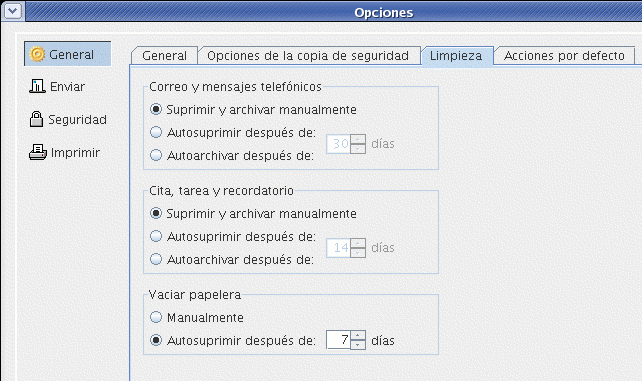
Task: Select the General sun icon in sidebar
Action: (x=37, y=54)
